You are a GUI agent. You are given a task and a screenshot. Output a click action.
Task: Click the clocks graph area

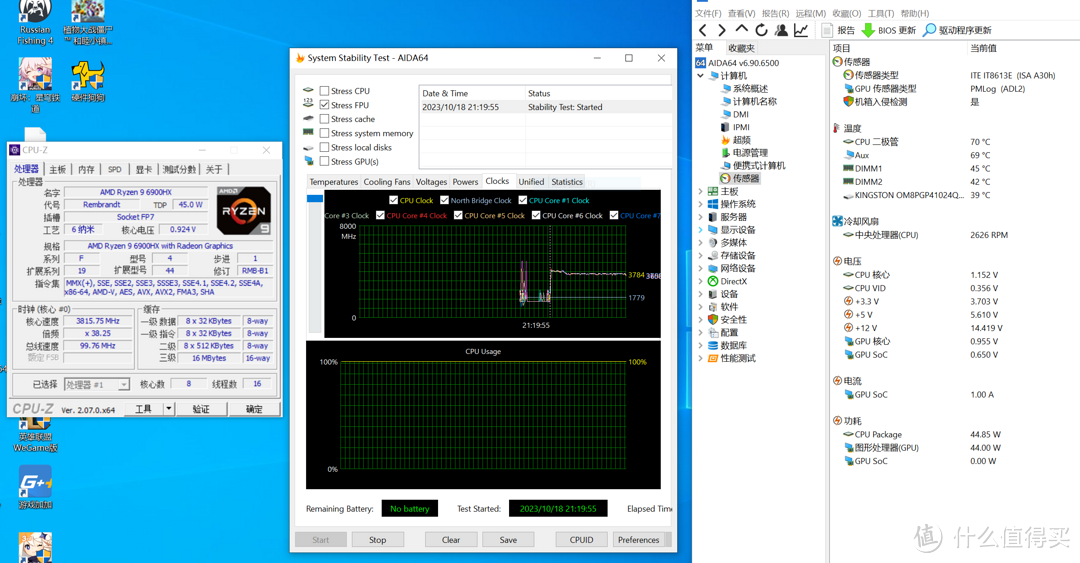pos(492,272)
